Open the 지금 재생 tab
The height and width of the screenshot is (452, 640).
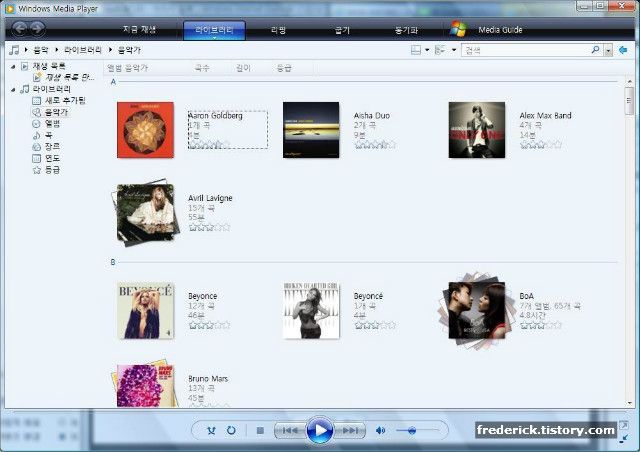(x=139, y=29)
